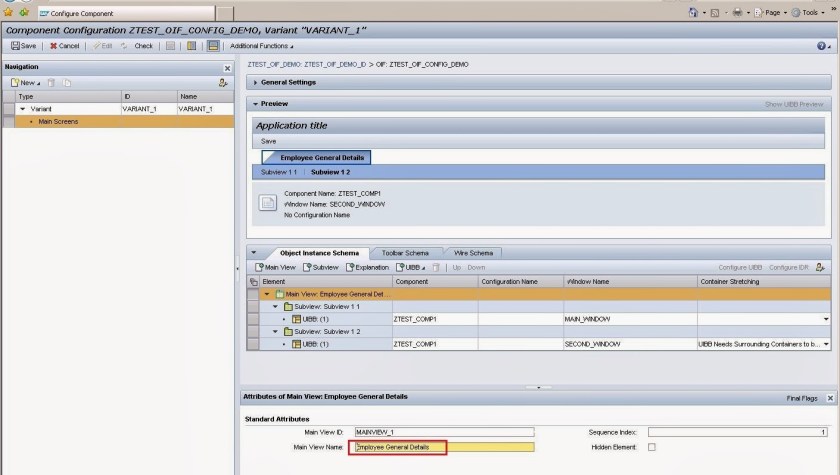This screenshot has height=475, width=840.
Task: Collapse the Variant tree node
Action: [x=23, y=108]
